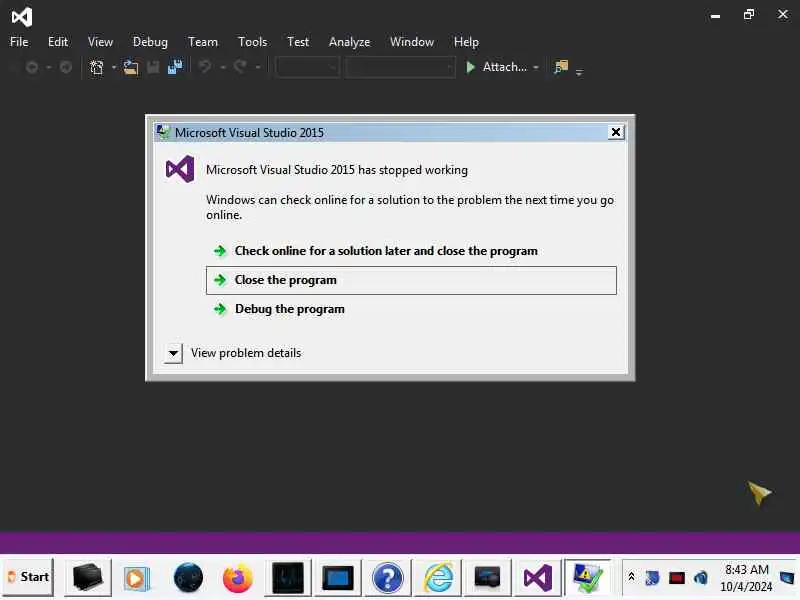This screenshot has width=800, height=600.
Task: Open the Tools menu
Action: (x=252, y=42)
